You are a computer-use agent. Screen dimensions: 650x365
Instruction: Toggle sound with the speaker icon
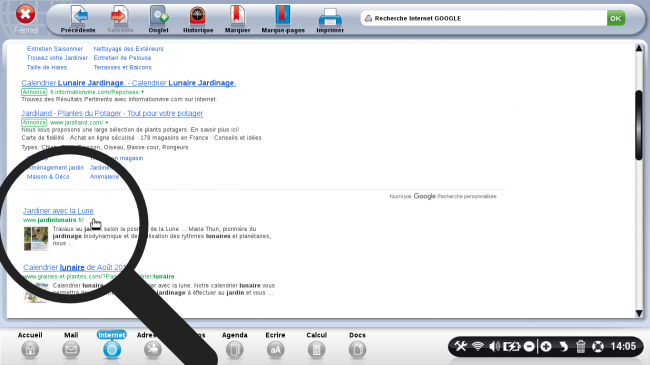[494, 346]
